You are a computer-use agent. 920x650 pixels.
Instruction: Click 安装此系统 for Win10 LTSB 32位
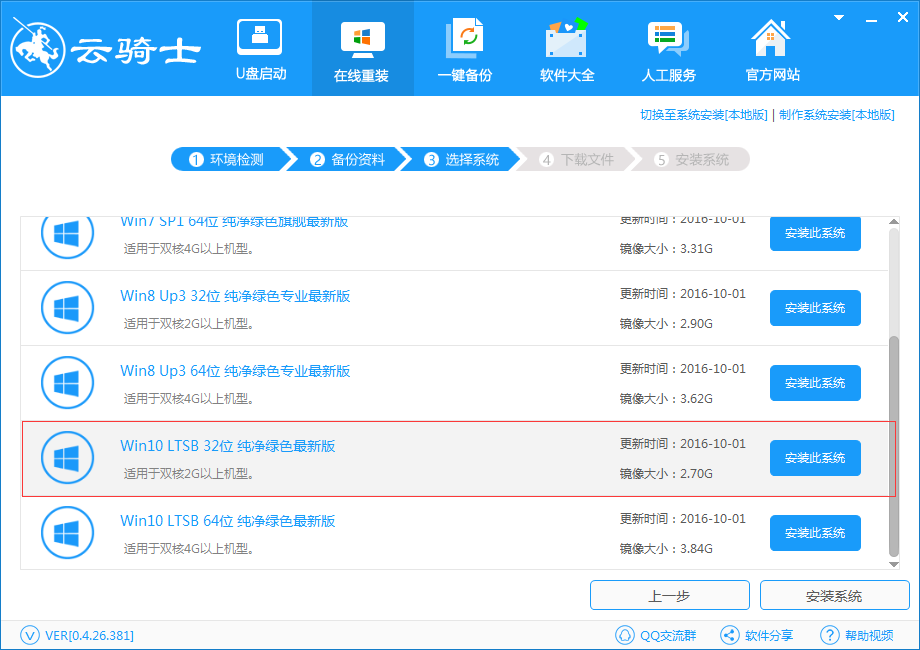point(814,457)
